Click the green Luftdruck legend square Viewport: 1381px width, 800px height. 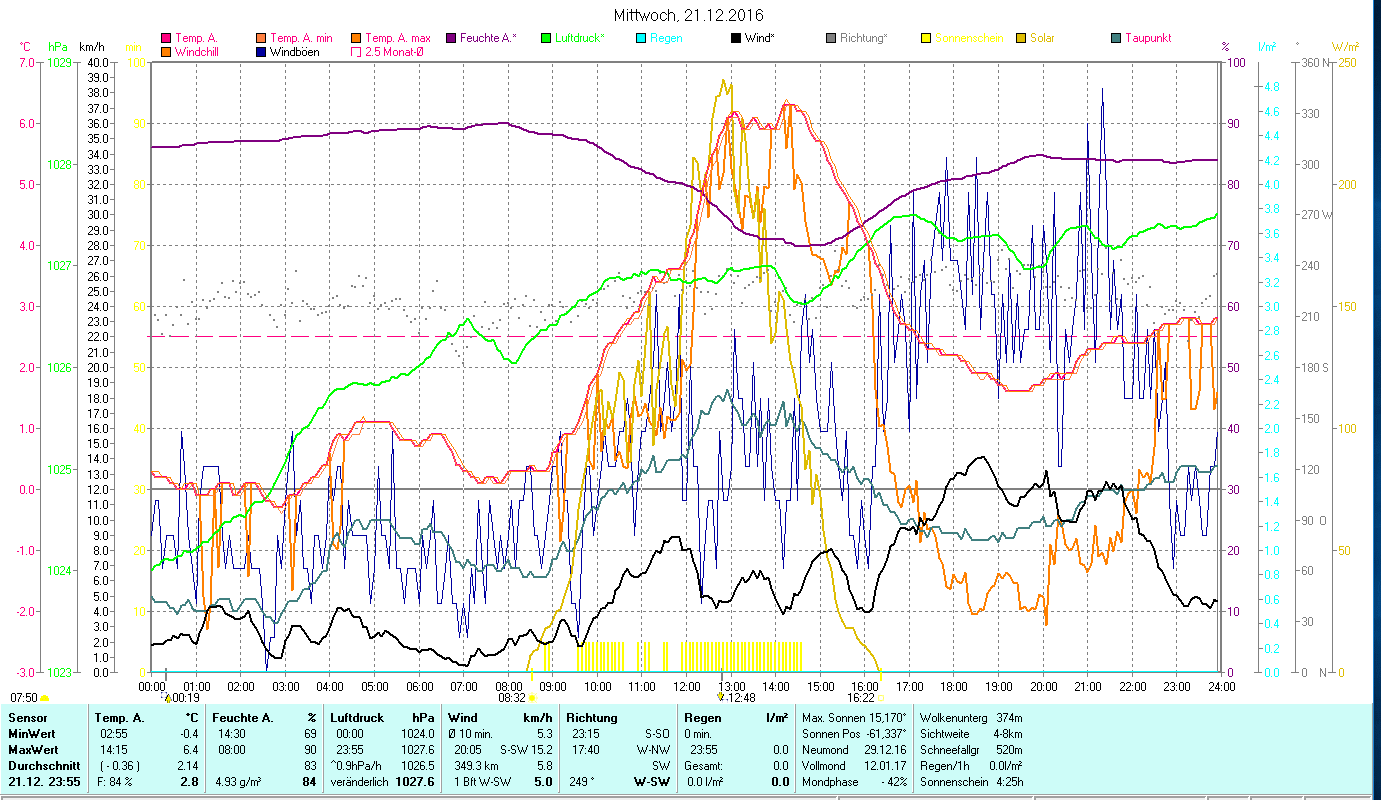point(546,39)
